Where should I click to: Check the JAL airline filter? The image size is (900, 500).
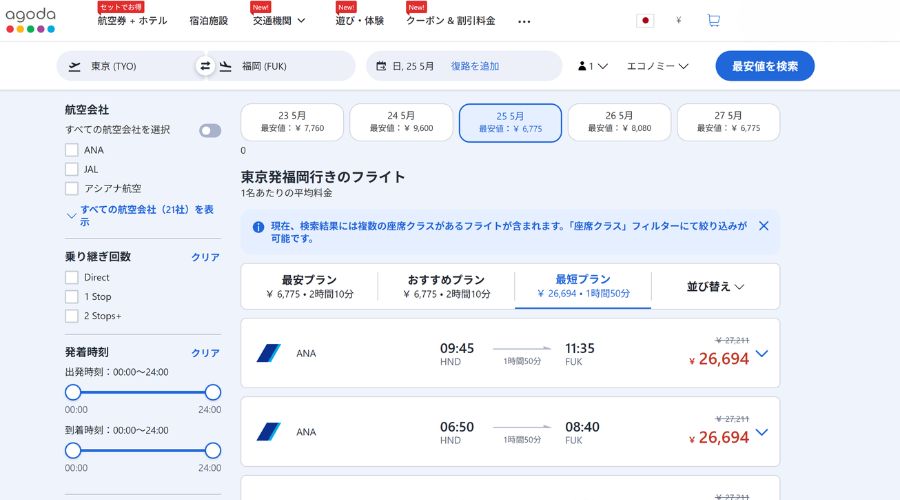pos(72,169)
